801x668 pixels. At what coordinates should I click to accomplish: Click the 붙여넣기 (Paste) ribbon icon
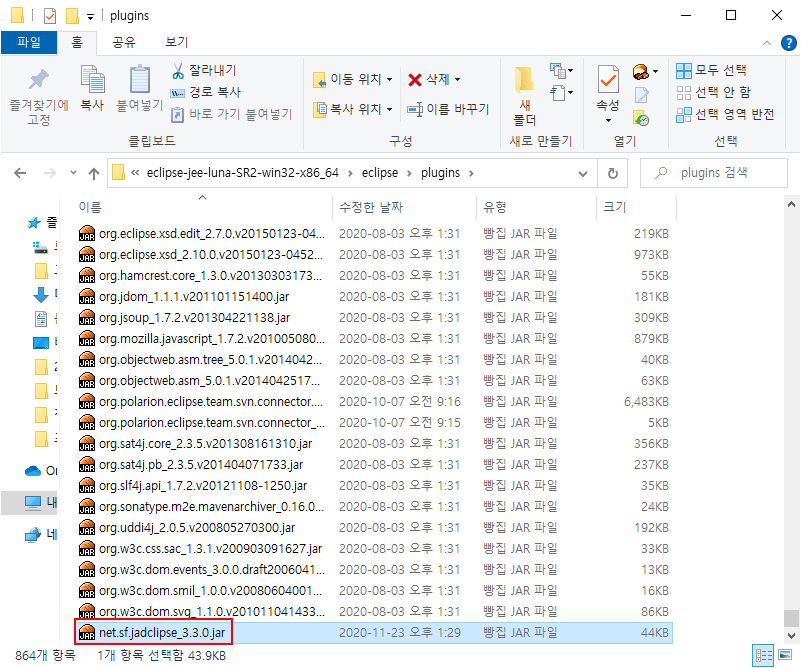point(139,87)
